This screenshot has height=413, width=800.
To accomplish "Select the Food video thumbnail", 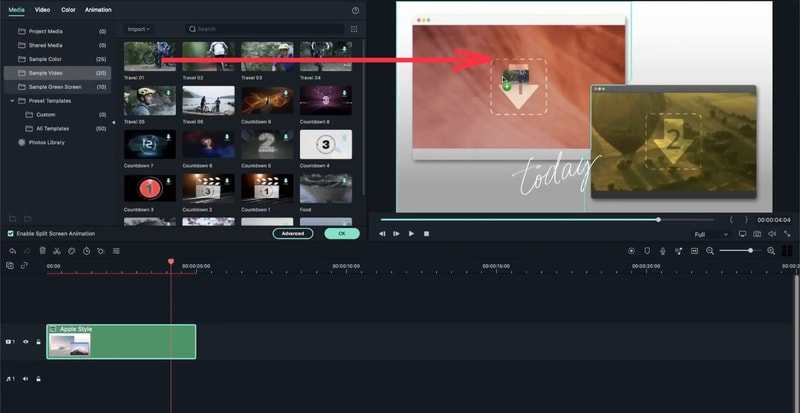I will point(326,188).
